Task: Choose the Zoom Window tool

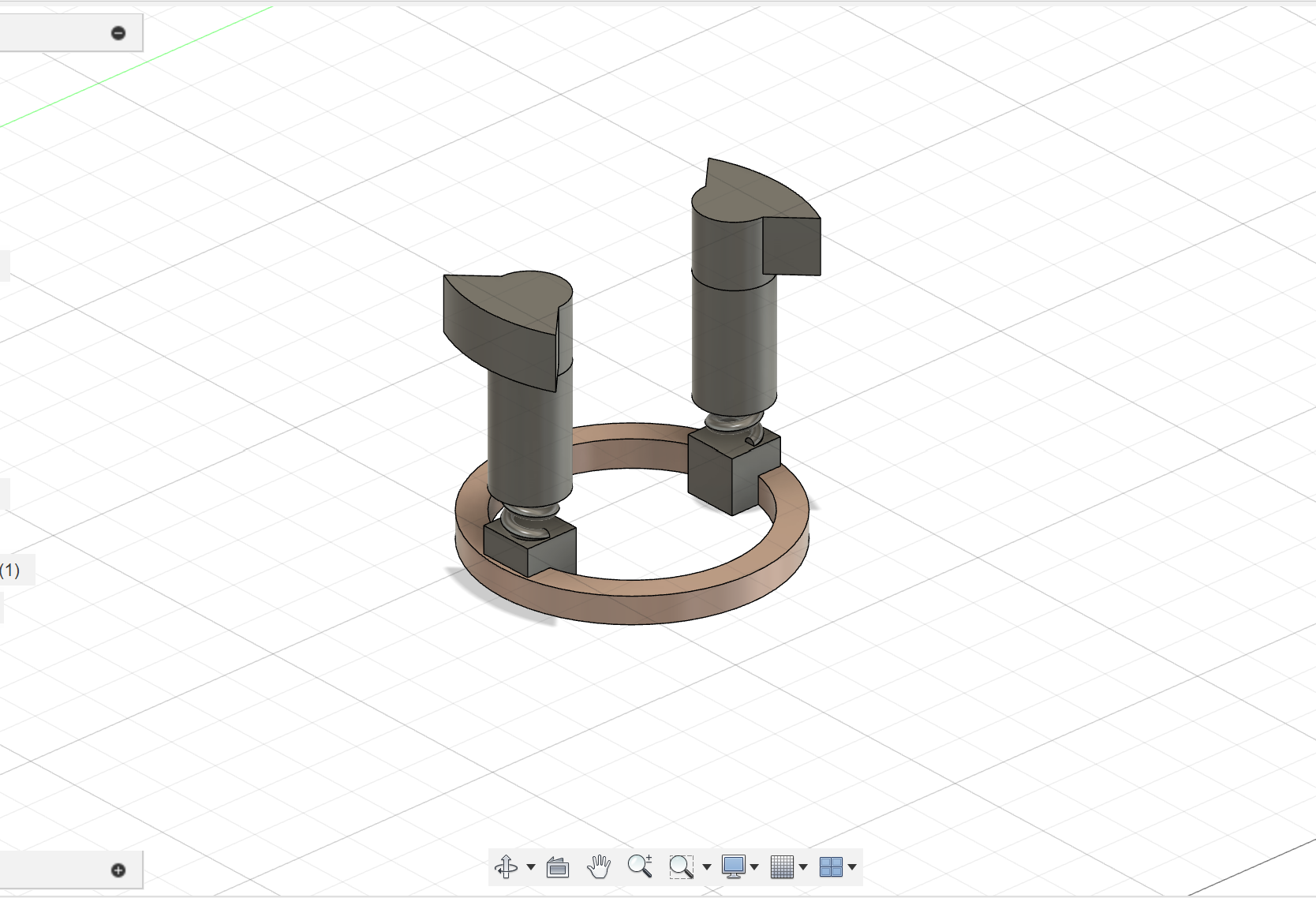Action: (x=681, y=867)
